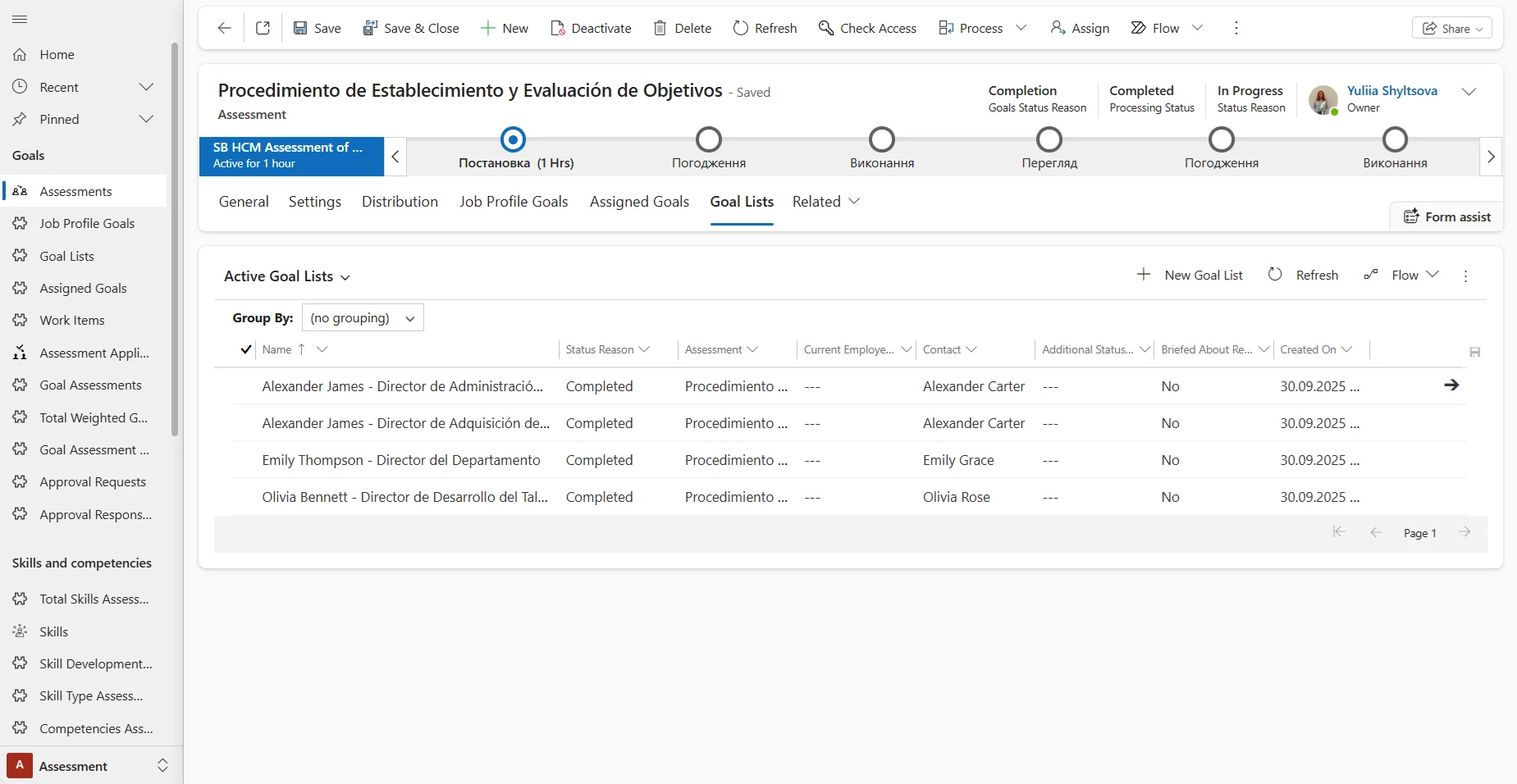1517x784 pixels.
Task: Go back using the back arrow
Action: [x=224, y=28]
